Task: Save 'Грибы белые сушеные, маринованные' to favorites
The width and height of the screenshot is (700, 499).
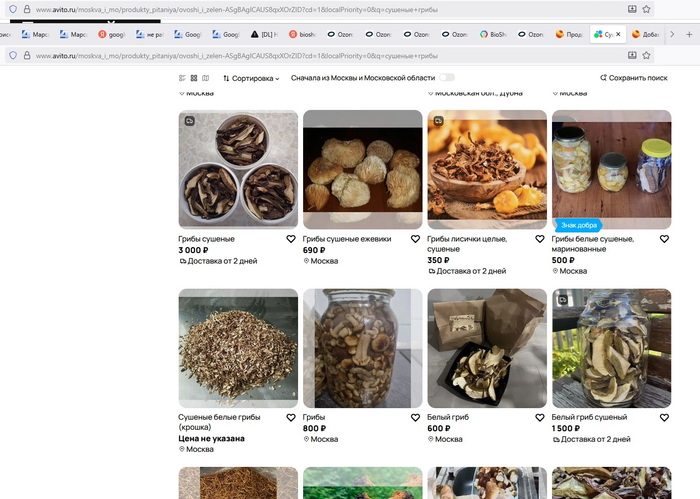Action: tap(664, 240)
